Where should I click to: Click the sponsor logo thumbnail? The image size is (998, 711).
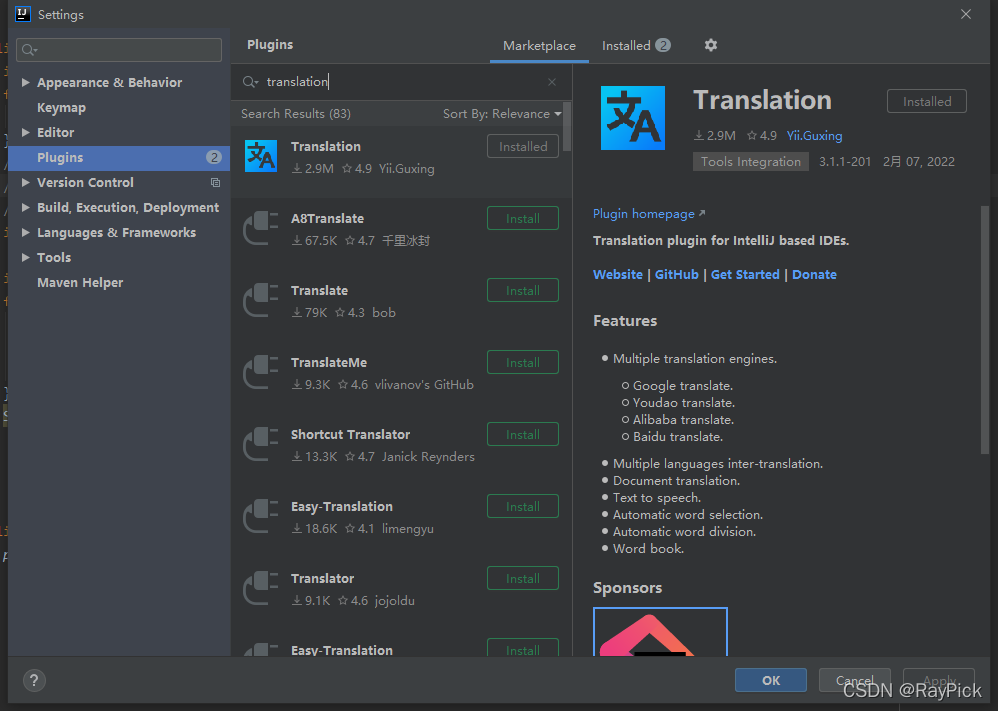(x=660, y=631)
